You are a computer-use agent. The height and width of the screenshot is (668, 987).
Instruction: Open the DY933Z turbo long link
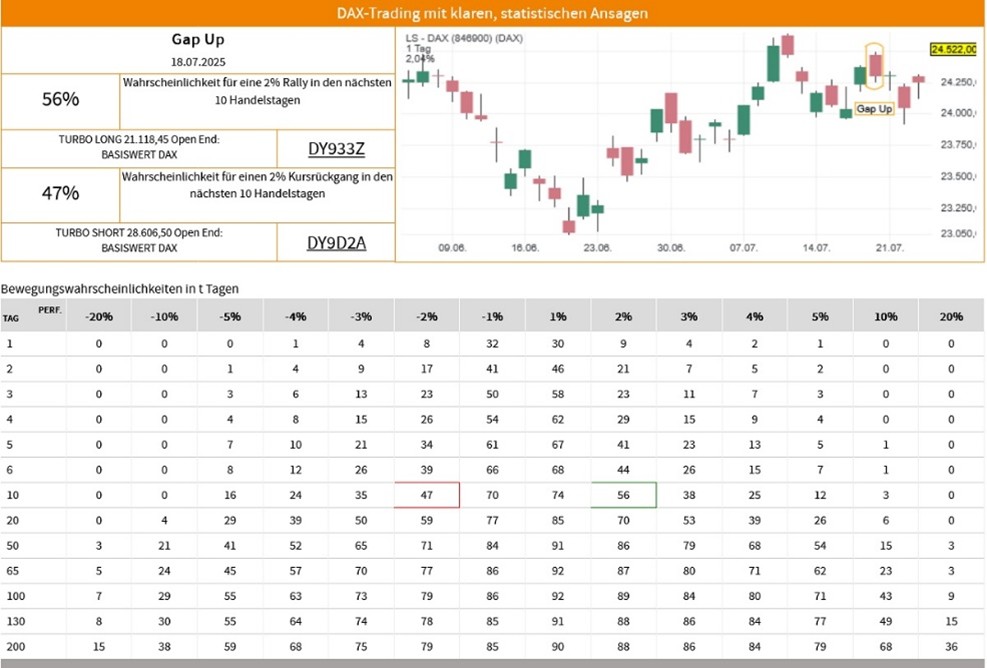336,149
